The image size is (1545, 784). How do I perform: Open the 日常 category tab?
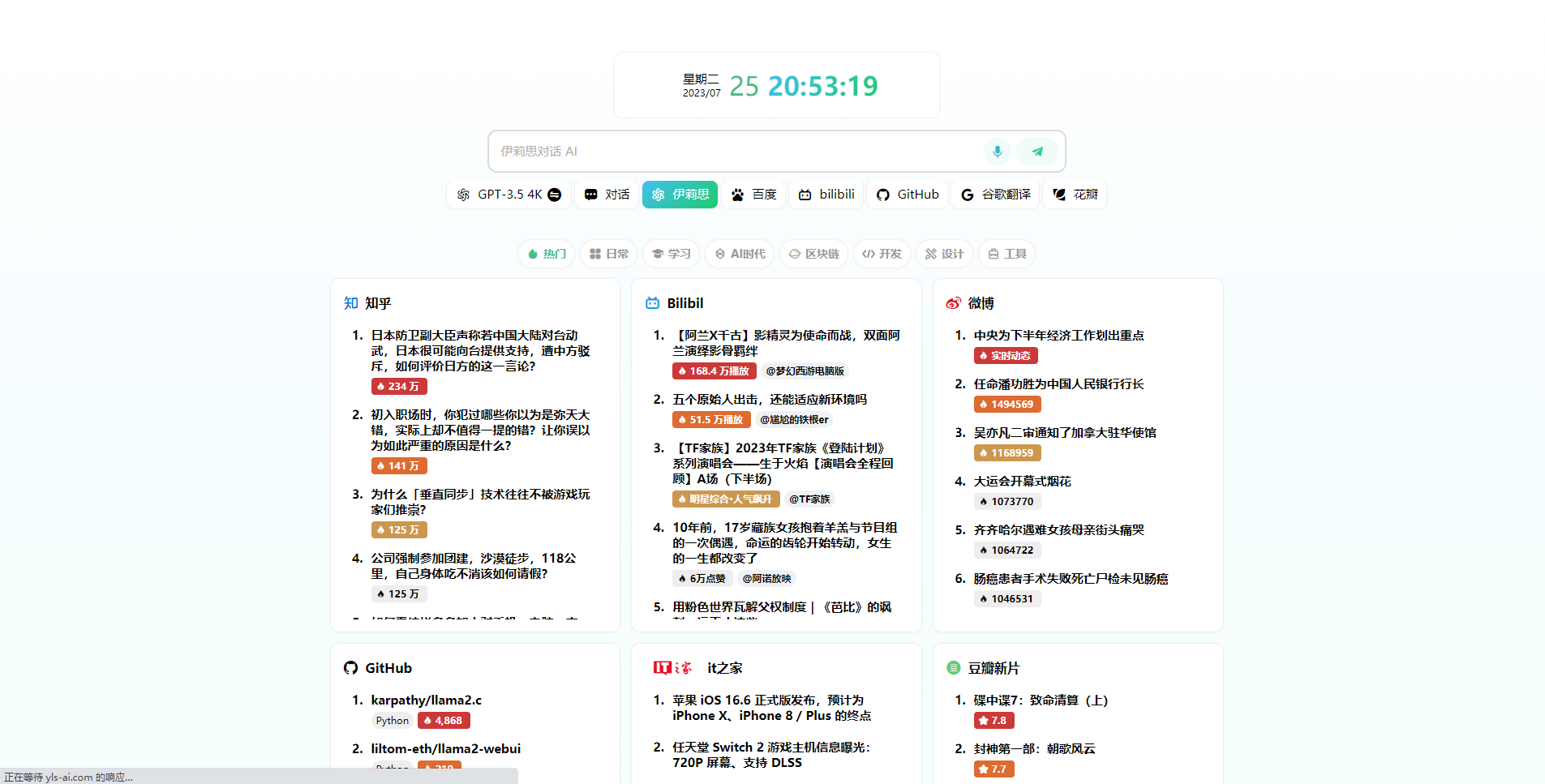tap(608, 254)
